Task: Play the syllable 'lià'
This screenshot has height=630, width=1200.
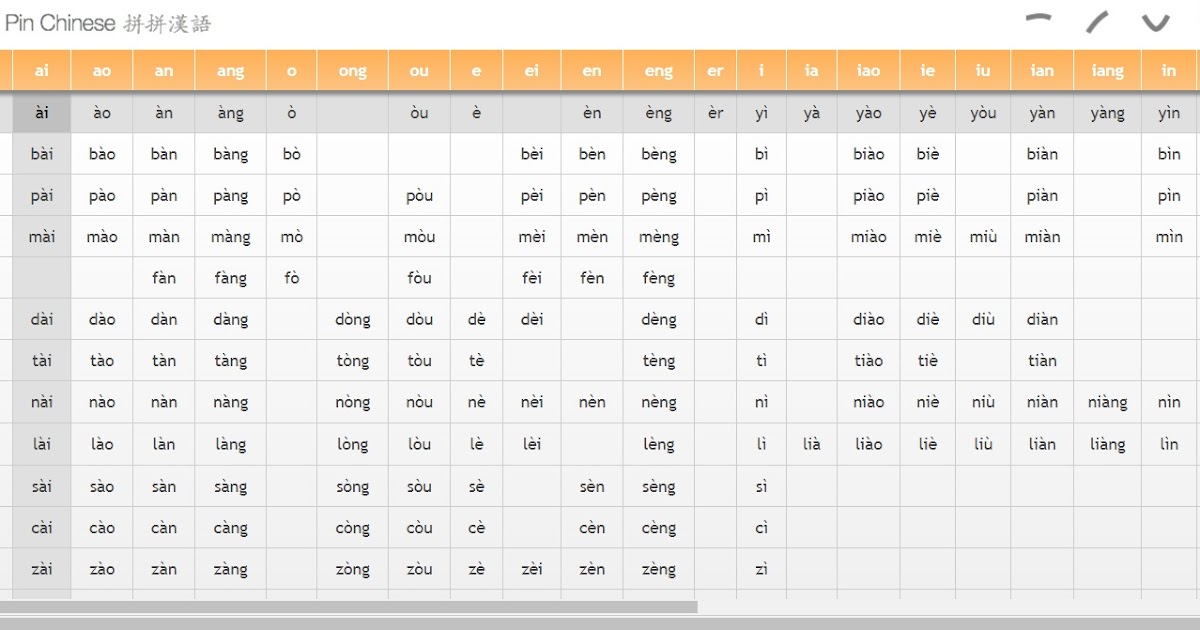Action: point(811,444)
